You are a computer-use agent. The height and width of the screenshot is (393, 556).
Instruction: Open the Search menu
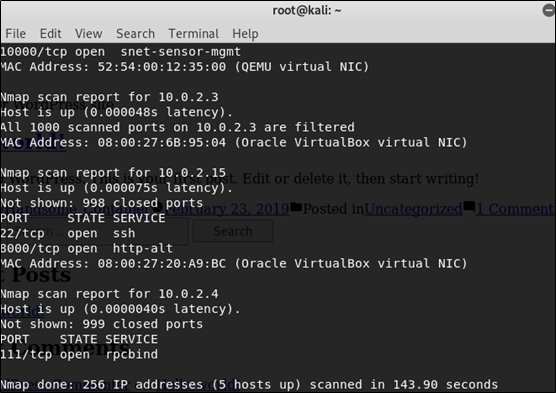pos(135,34)
